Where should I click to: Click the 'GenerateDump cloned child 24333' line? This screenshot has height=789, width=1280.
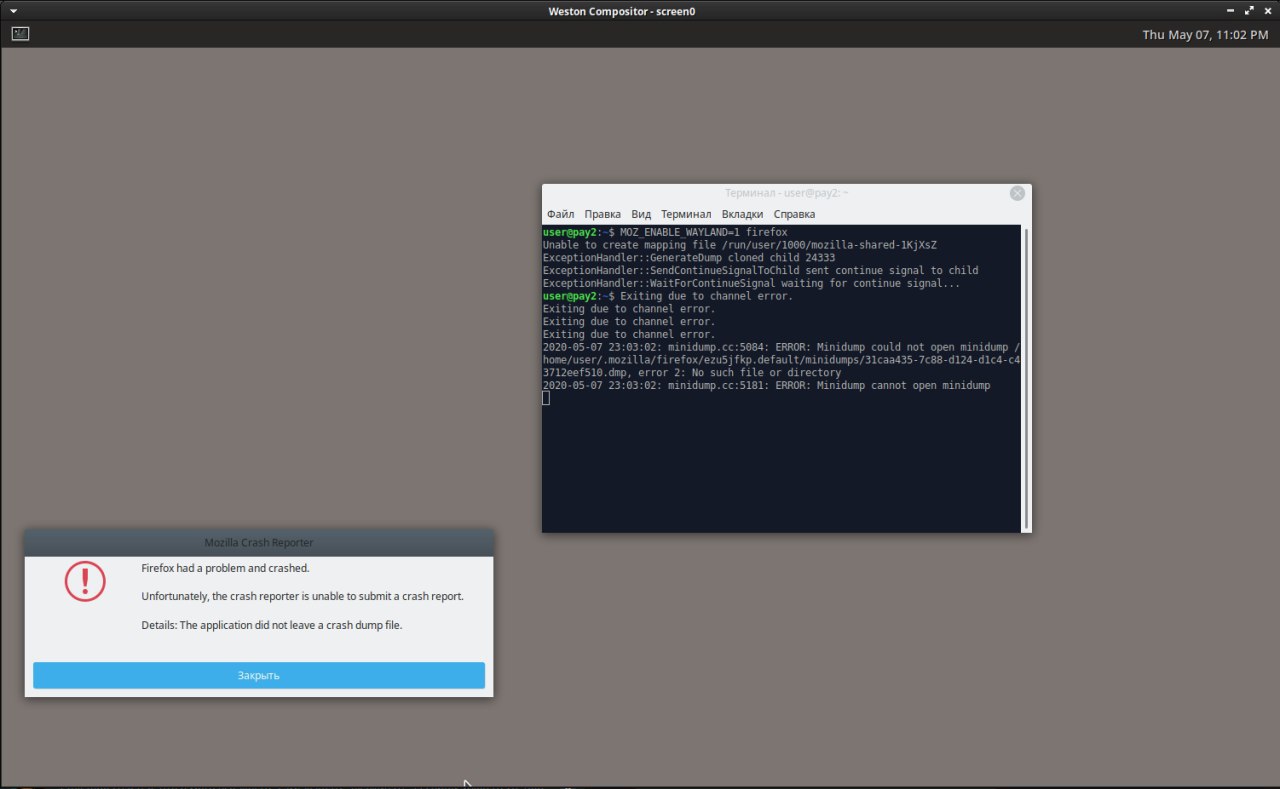689,258
